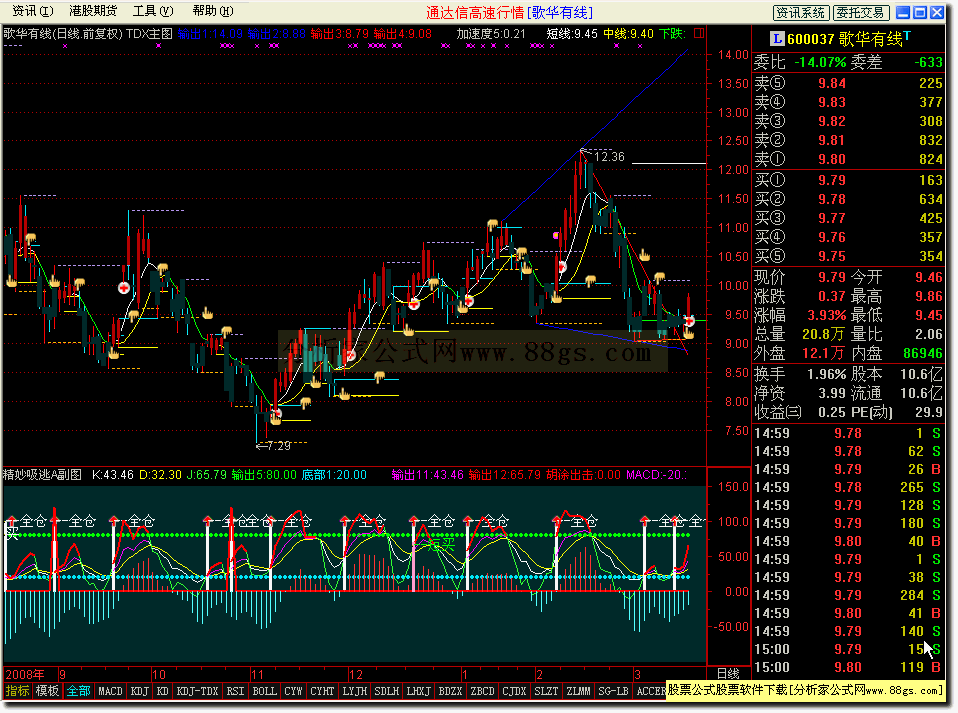Click the 委托交易 button
This screenshot has height=713, width=958.
click(x=861, y=13)
